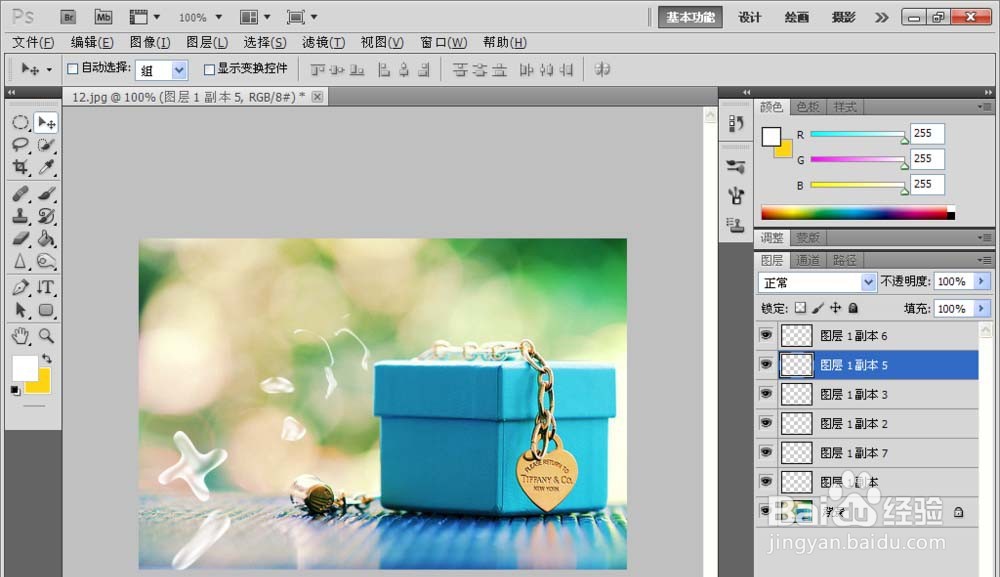
Task: Hide layer 图层 1 副本 6
Action: (766, 335)
